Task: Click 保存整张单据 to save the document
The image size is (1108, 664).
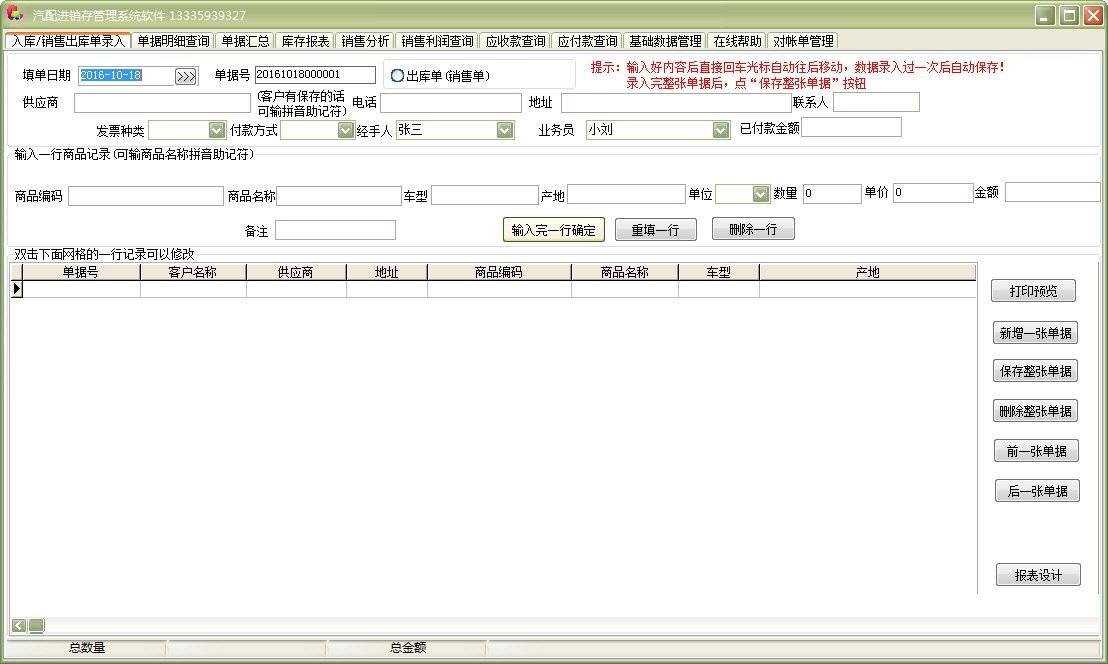Action: click(x=1035, y=371)
